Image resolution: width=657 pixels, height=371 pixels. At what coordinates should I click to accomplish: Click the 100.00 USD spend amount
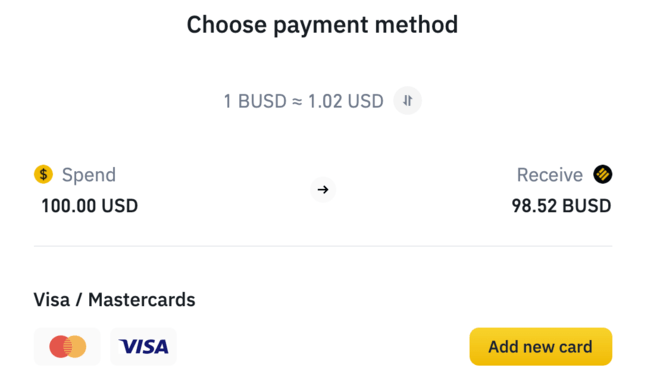[x=90, y=206]
